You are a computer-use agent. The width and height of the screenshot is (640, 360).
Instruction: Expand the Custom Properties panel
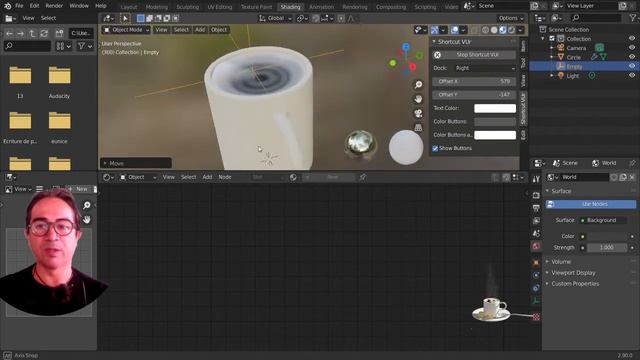(x=547, y=284)
